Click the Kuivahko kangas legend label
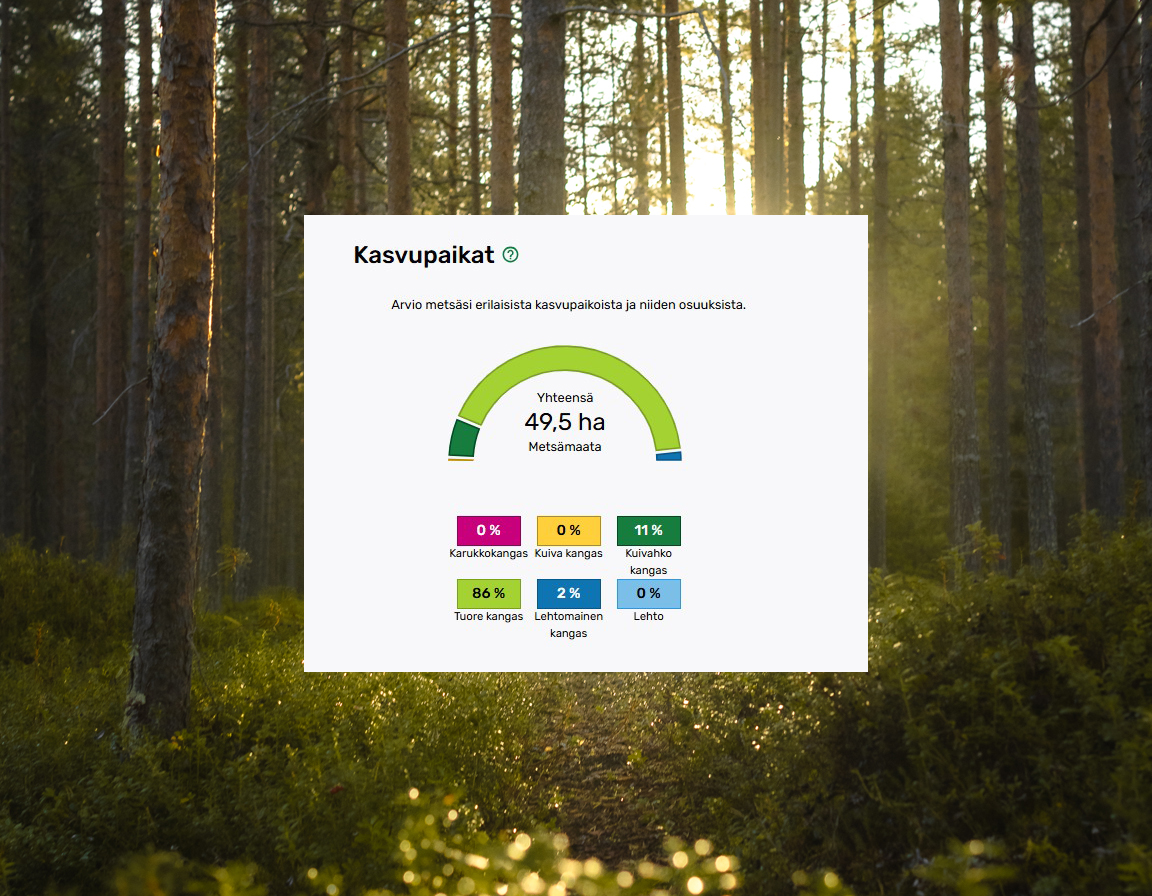This screenshot has height=896, width=1152. click(x=649, y=562)
